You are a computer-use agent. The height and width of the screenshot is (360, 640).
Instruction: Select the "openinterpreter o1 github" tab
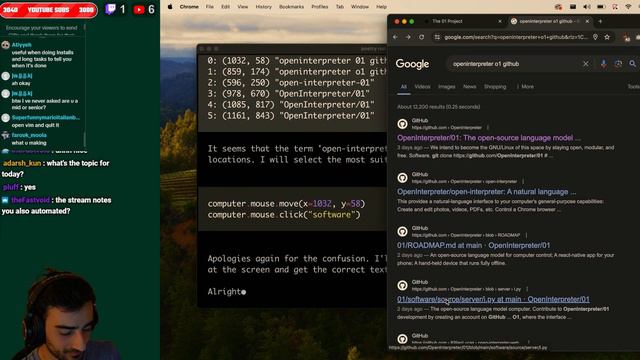550,21
